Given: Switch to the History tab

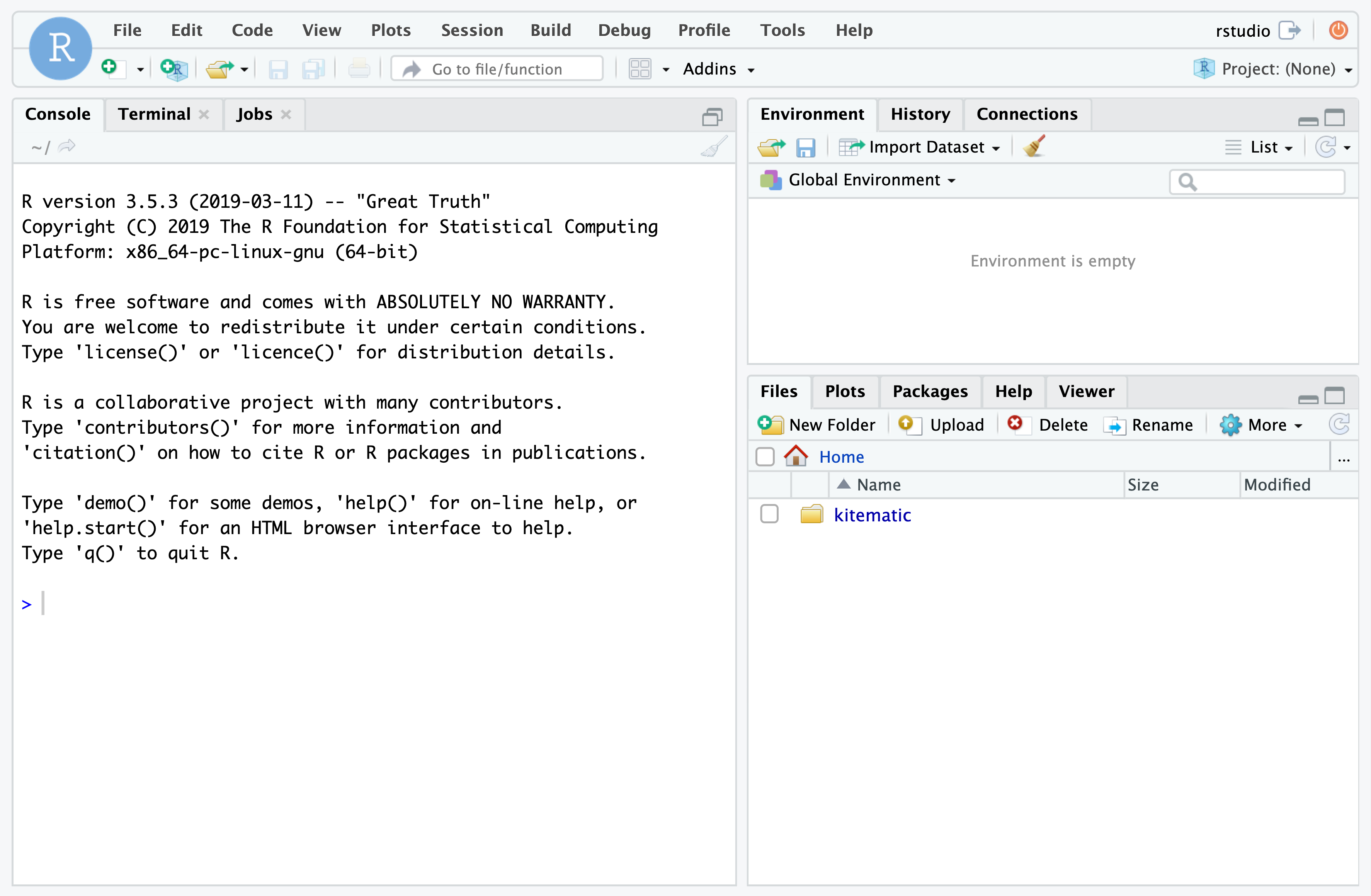Looking at the screenshot, I should (x=920, y=114).
